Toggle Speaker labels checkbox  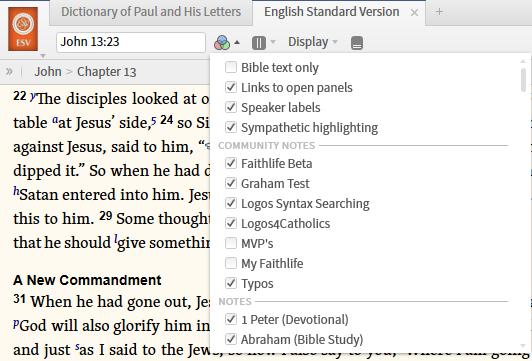(231, 107)
